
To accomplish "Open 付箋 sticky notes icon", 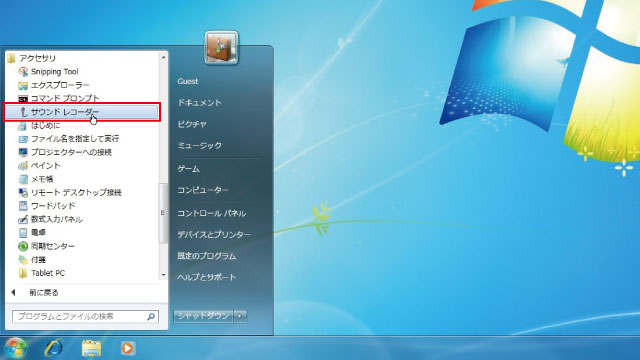I will coord(23,260).
